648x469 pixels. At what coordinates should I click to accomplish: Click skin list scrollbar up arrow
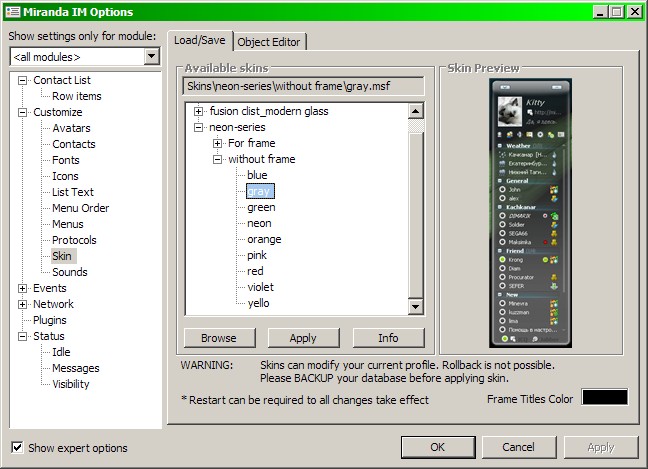click(415, 111)
